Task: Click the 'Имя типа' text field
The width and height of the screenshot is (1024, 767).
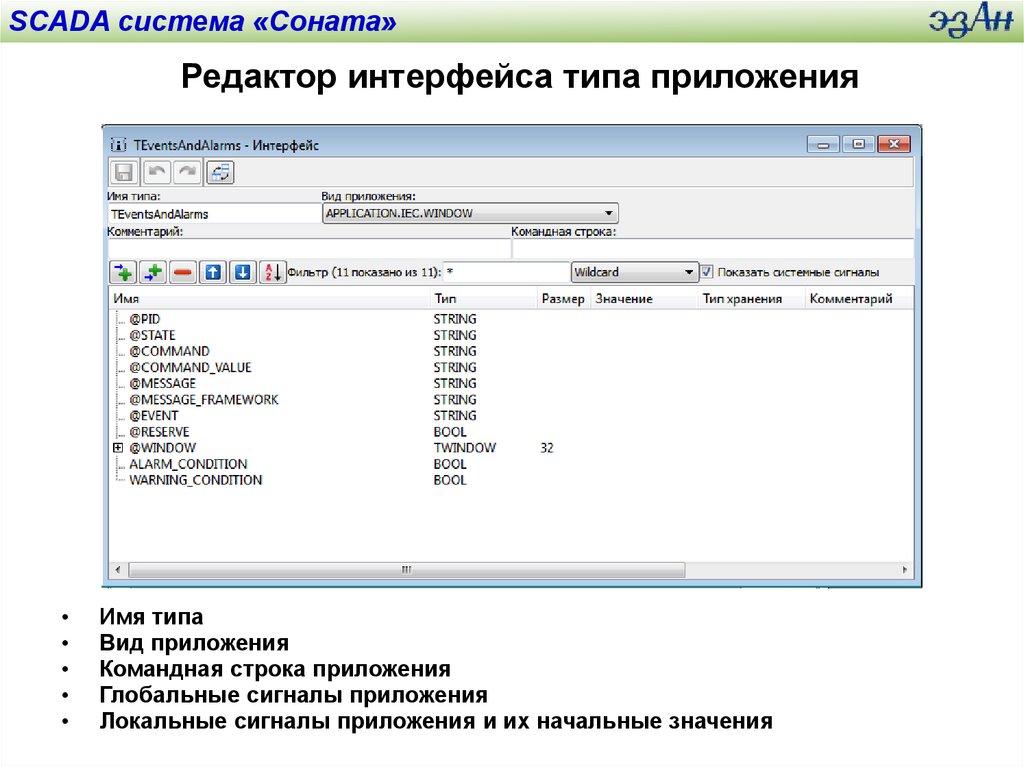Action: [210, 214]
